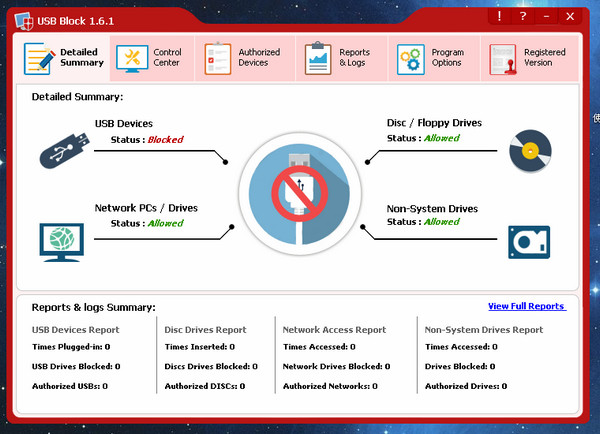Click the Non-System Drives Report heading
The height and width of the screenshot is (434, 600).
[x=484, y=330]
